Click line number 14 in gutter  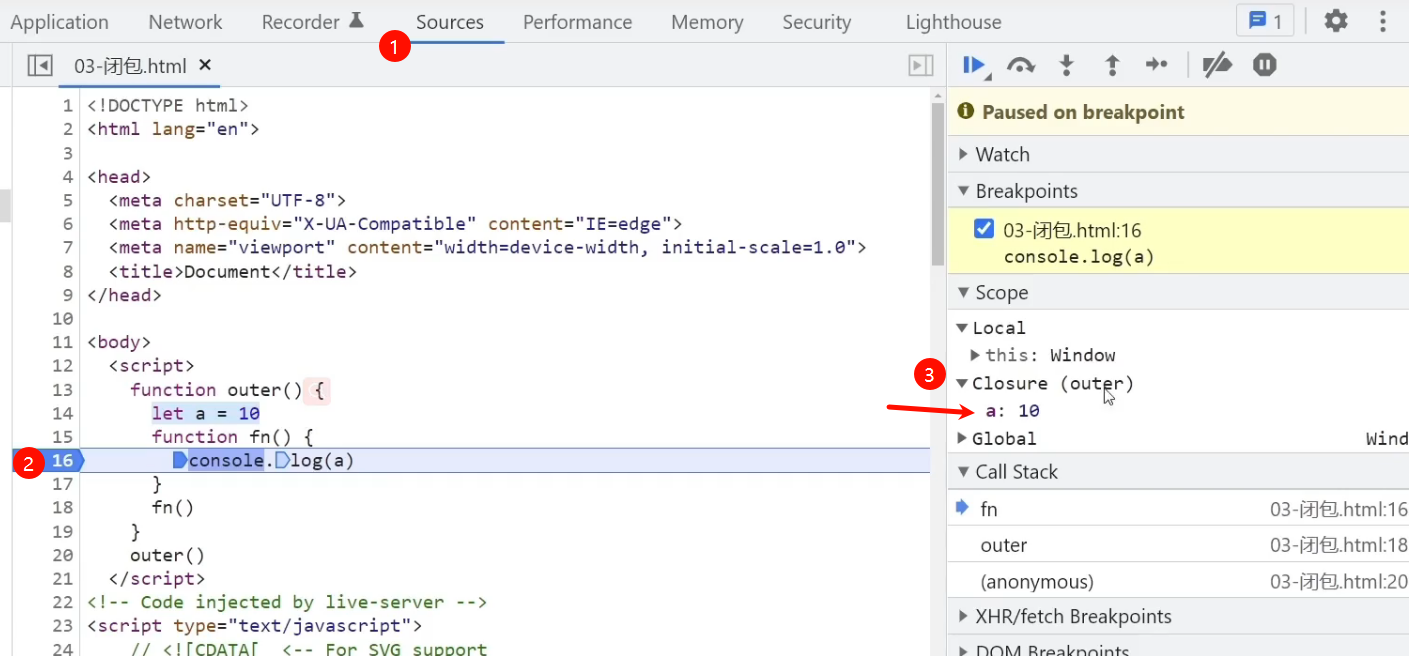coord(62,413)
